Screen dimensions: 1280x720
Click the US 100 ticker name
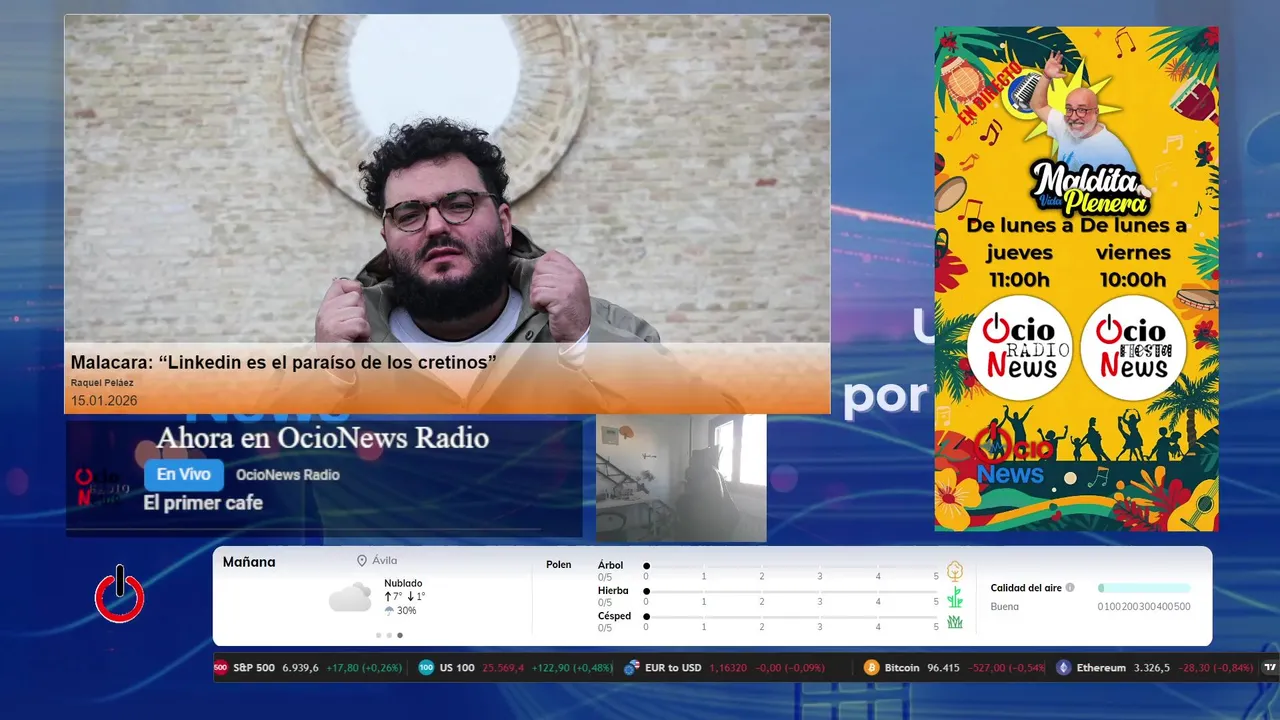(457, 668)
